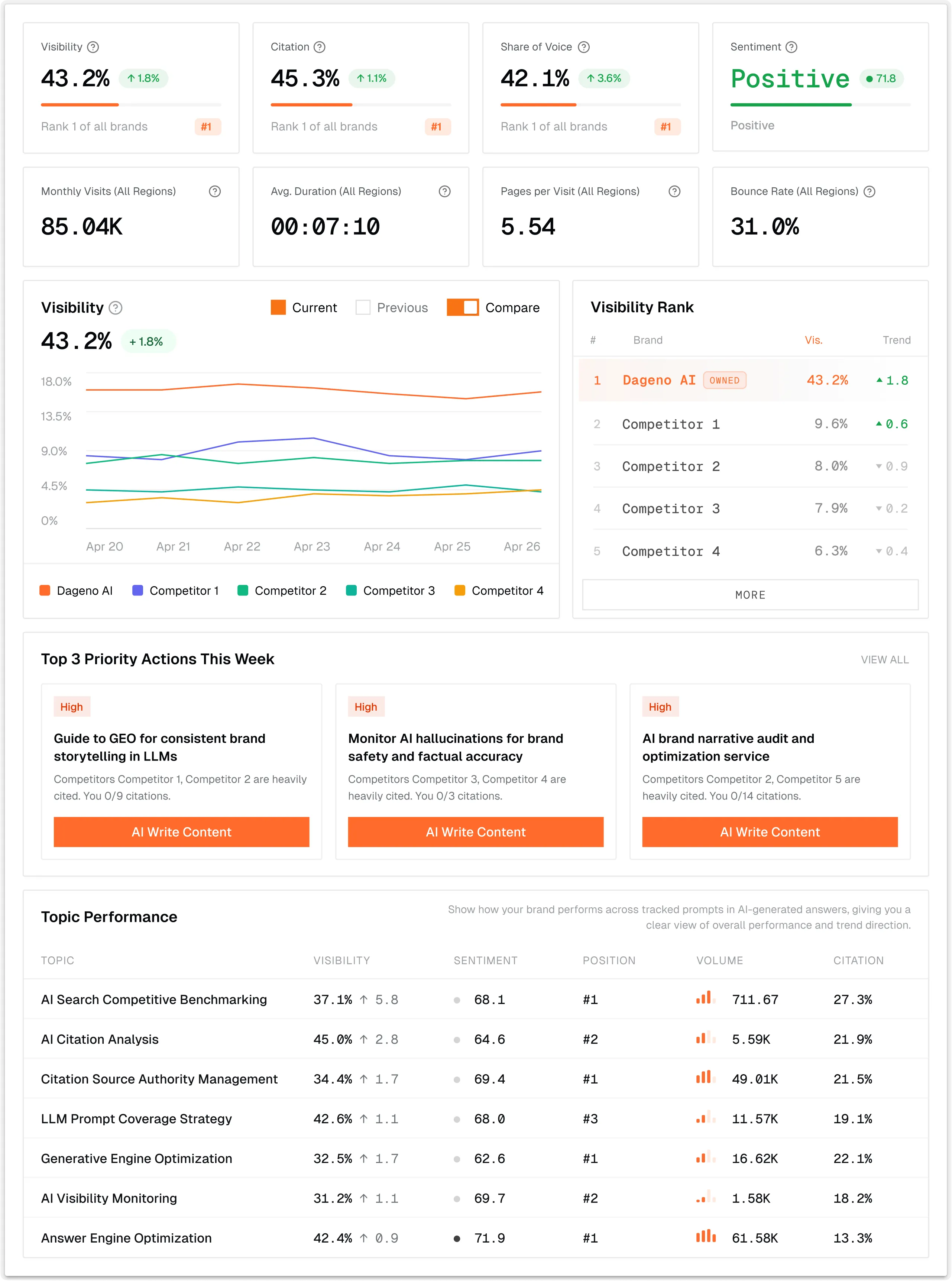Click the 5.54 pages per visit value
This screenshot has height=1282, width=952.
[528, 226]
